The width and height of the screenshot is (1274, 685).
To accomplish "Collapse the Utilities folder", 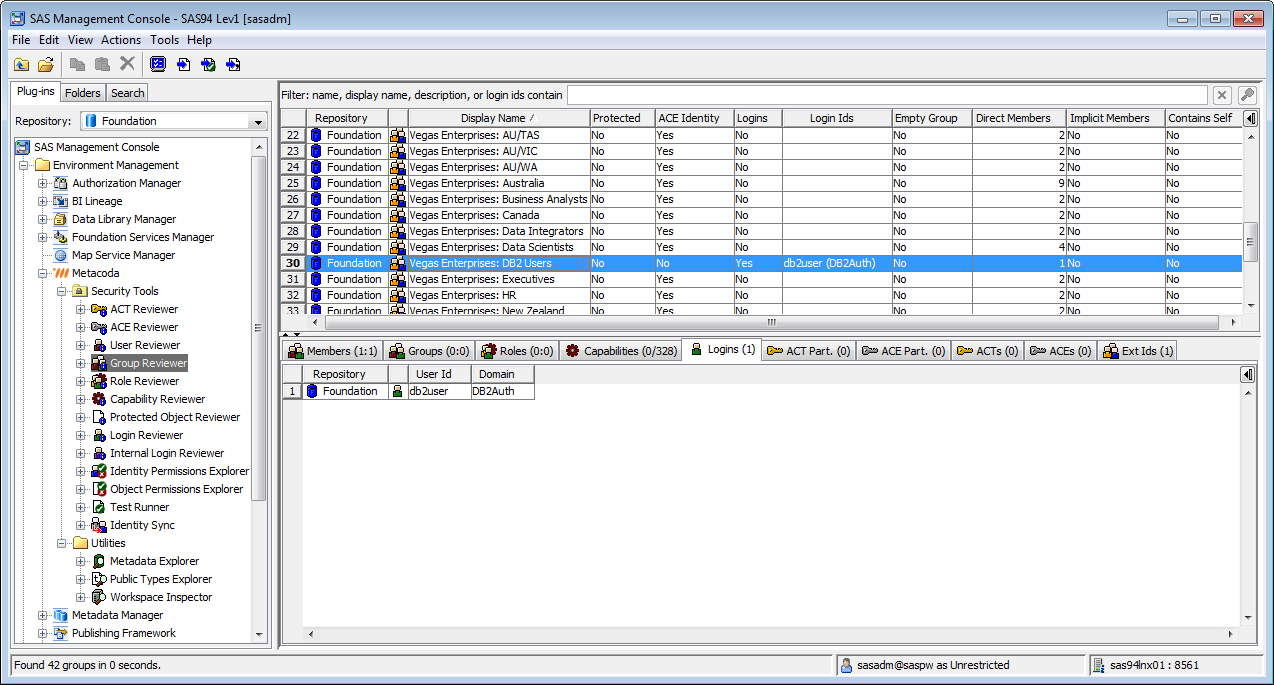I will 61,543.
